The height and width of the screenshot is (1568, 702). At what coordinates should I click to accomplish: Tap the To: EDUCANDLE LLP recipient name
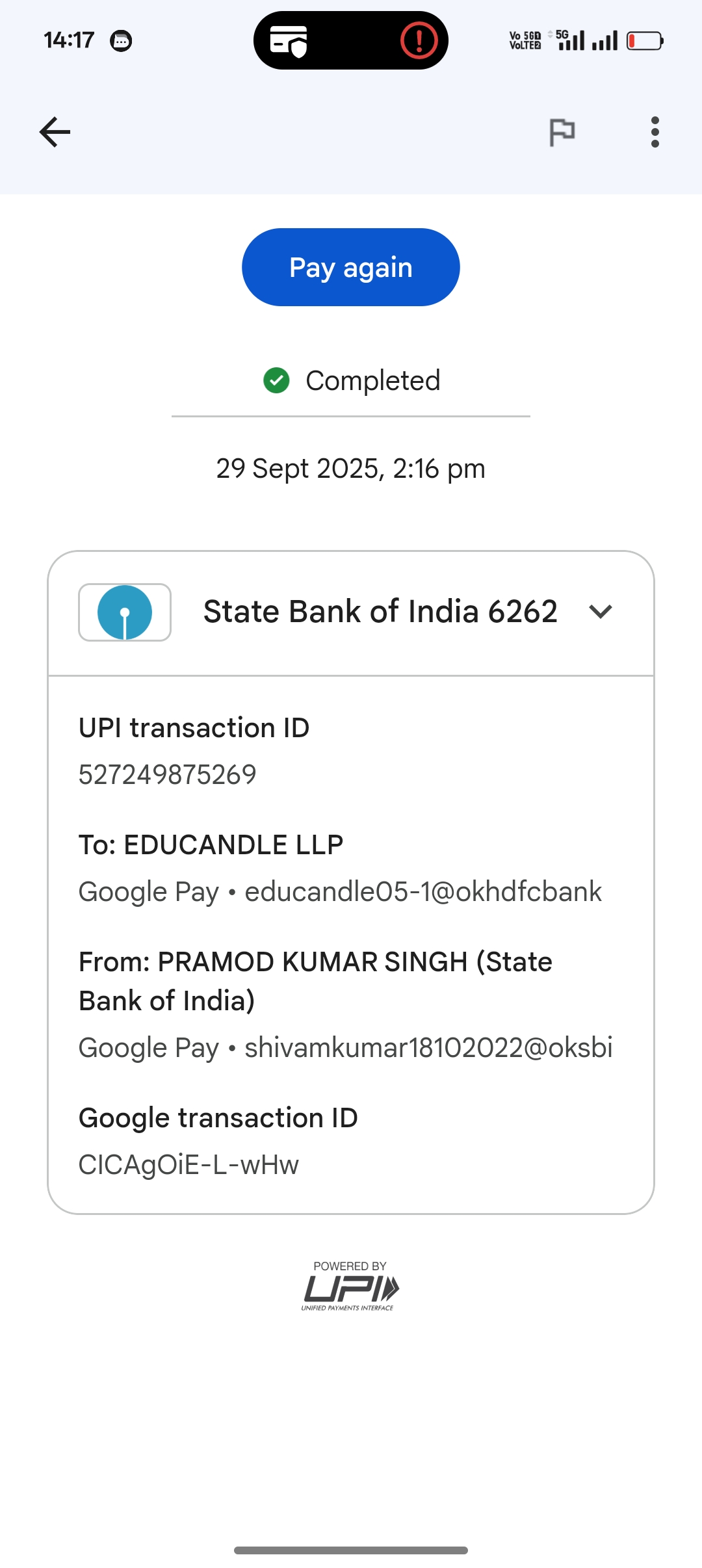[x=211, y=845]
